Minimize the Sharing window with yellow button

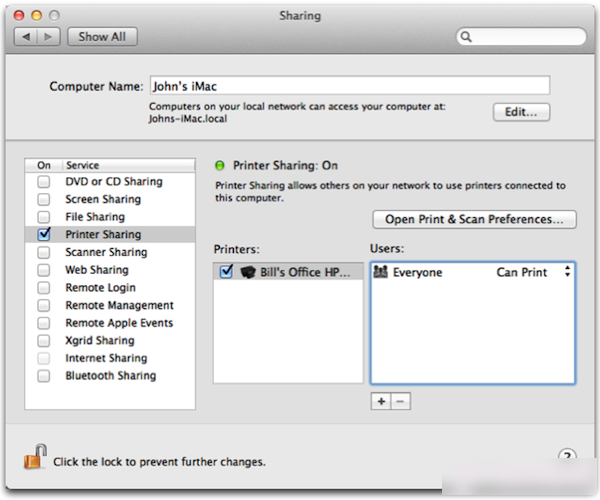(37, 15)
